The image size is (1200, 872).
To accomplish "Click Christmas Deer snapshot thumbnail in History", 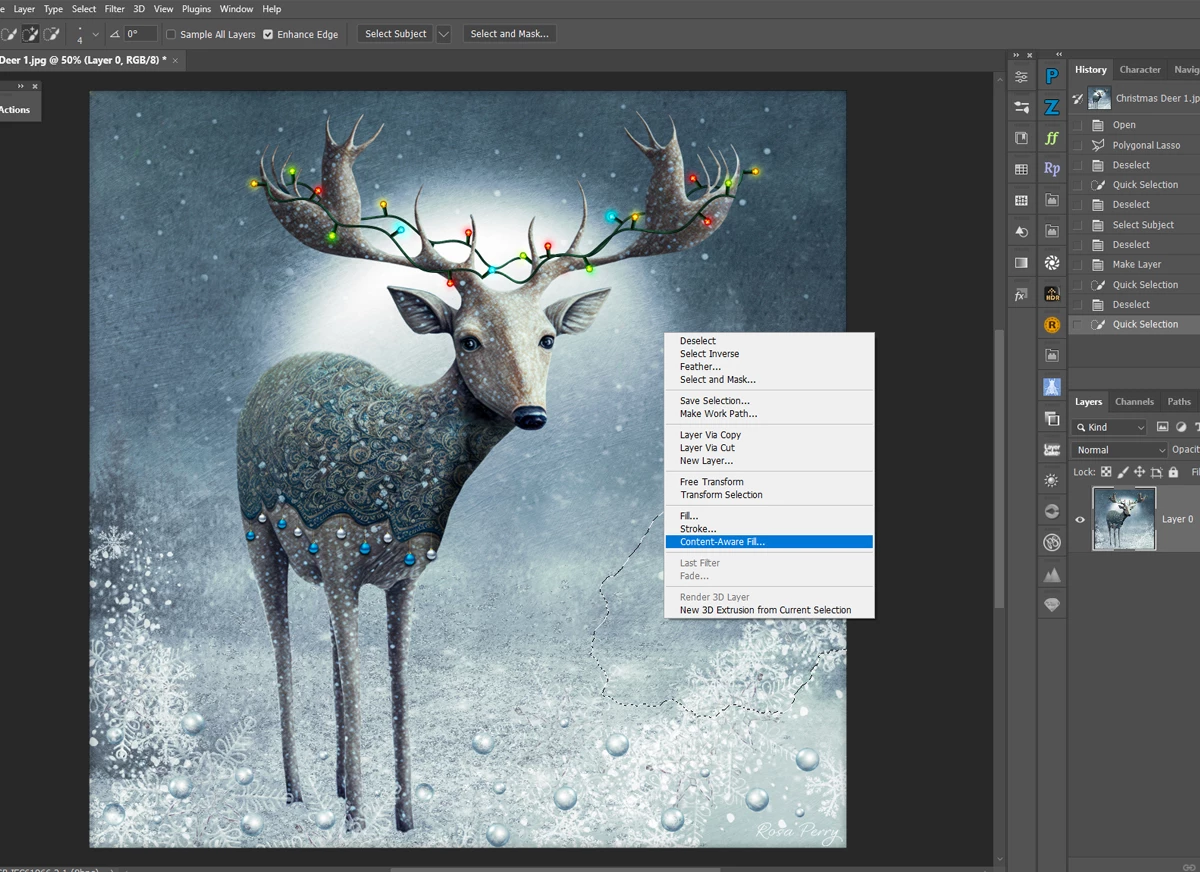I will point(1100,98).
